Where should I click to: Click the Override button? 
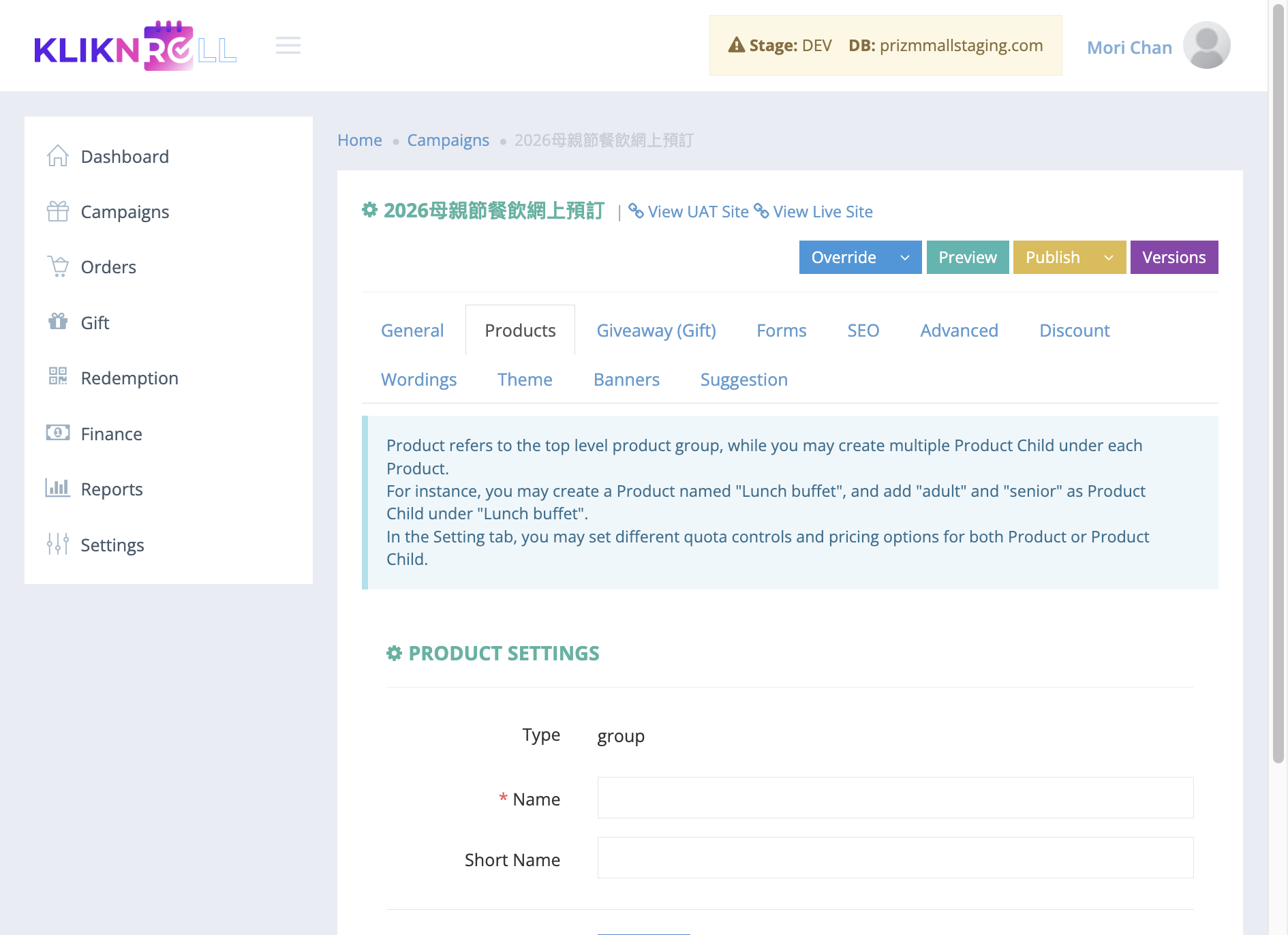[844, 258]
